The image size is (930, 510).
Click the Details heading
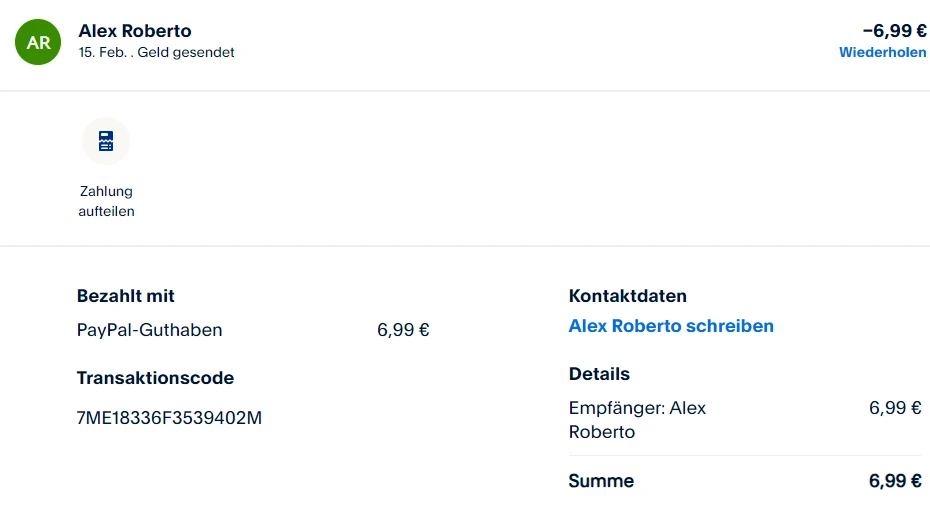click(x=599, y=374)
